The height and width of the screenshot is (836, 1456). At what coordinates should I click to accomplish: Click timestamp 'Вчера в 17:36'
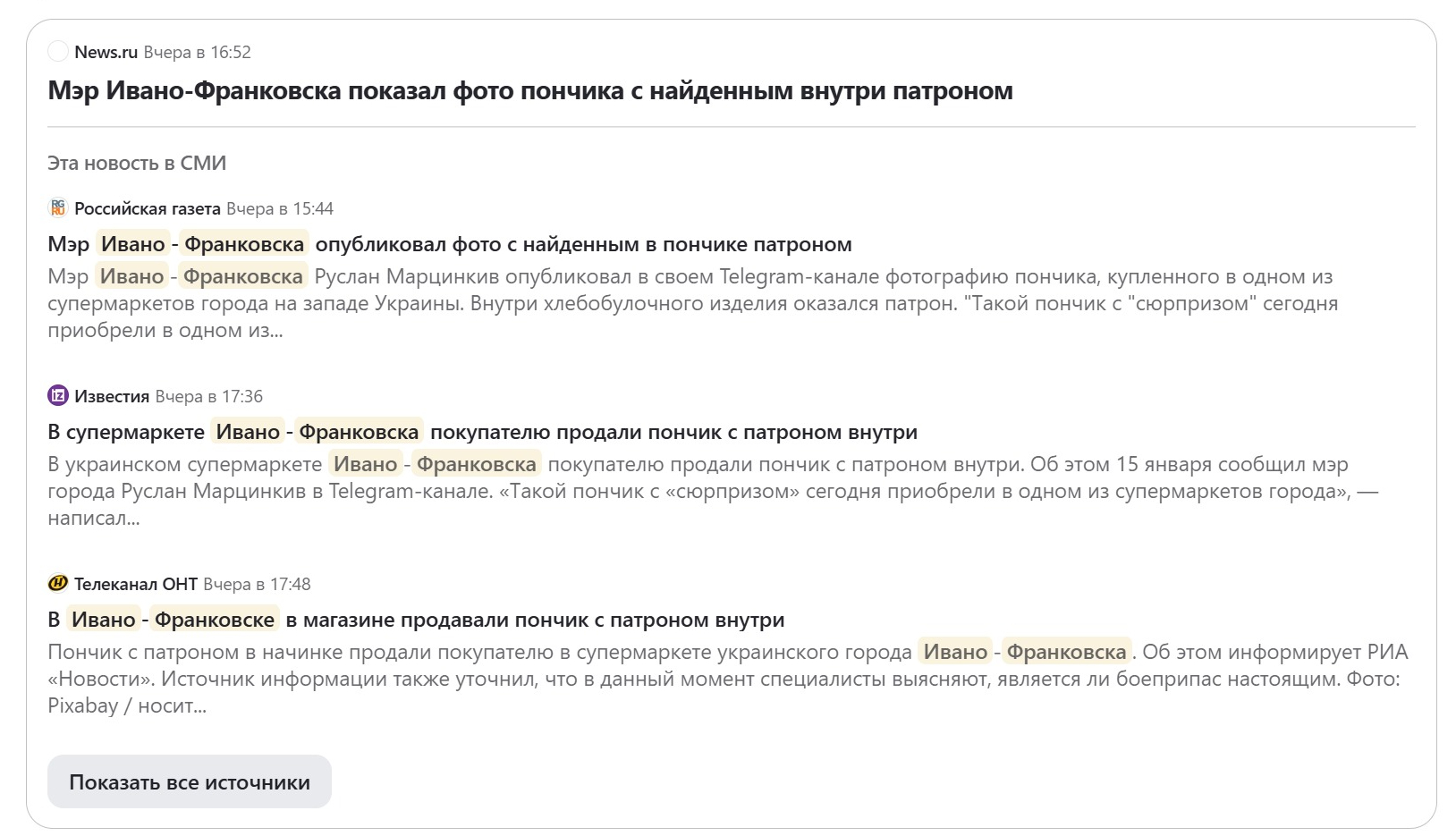(209, 396)
